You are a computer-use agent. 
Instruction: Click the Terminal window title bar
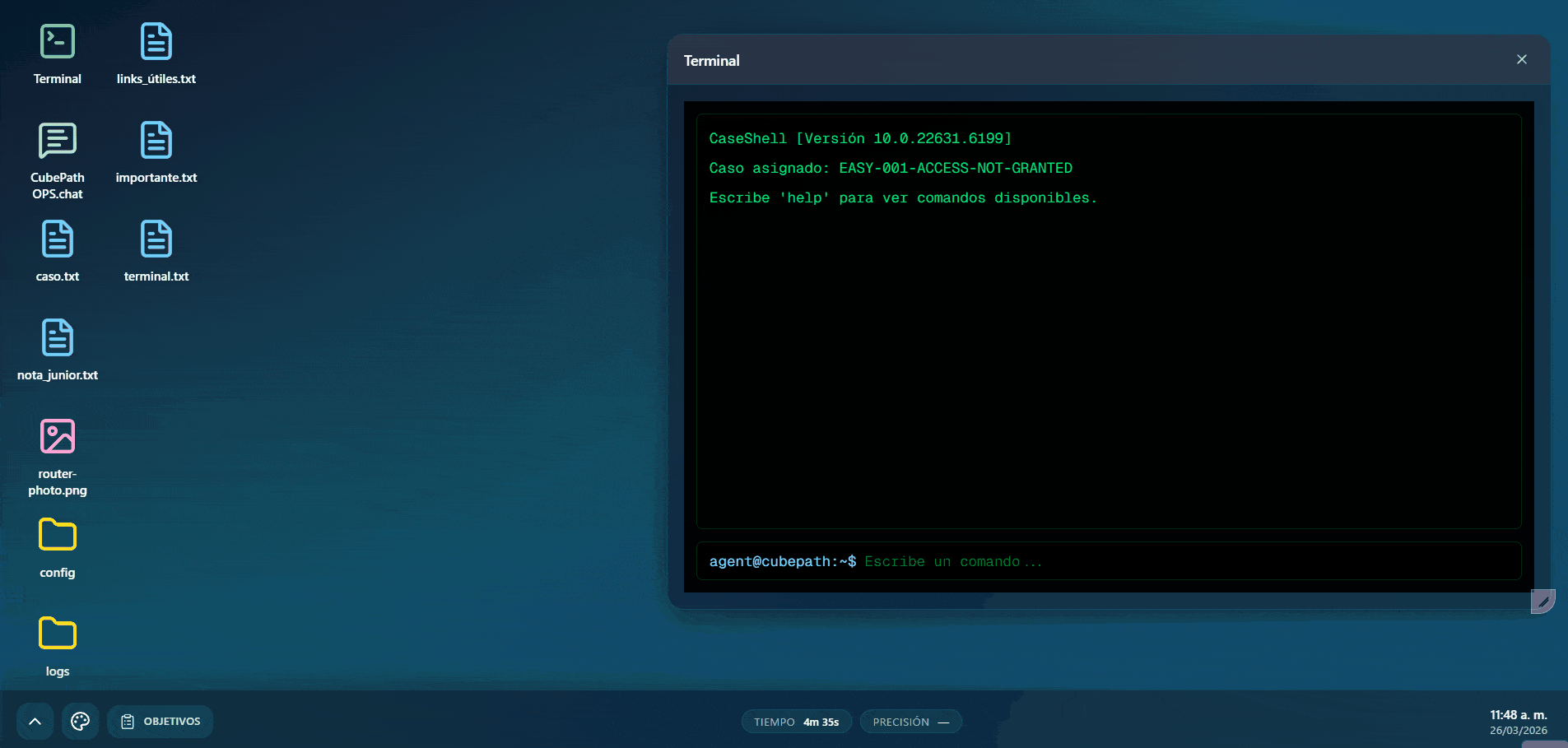(1070, 60)
